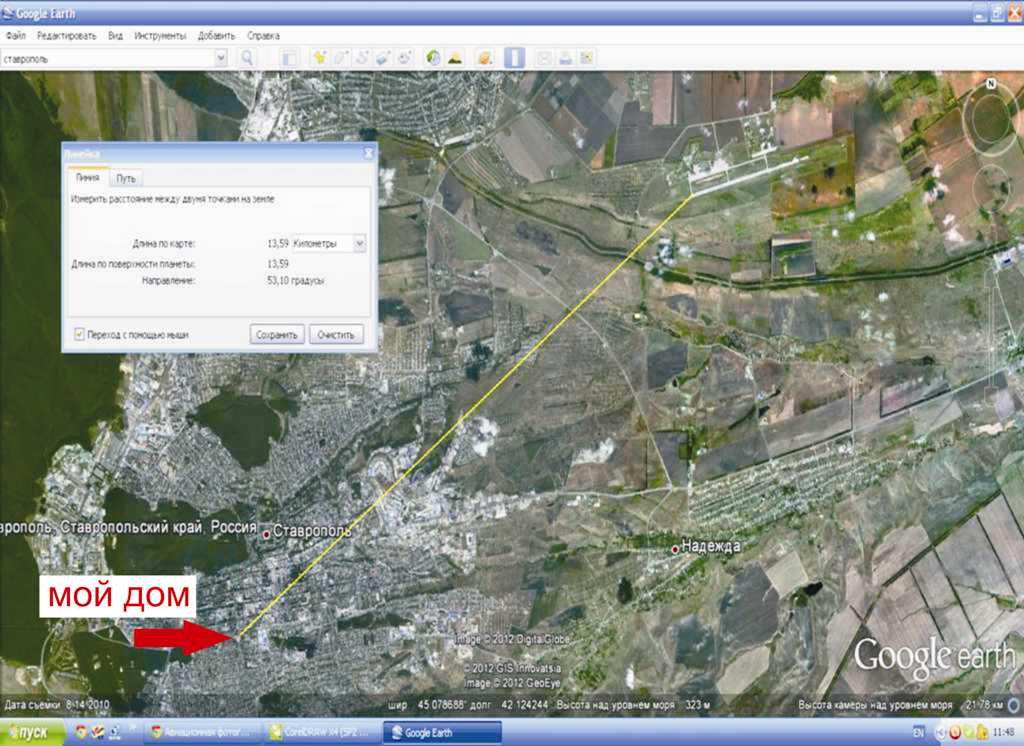Click the streaming status circle indicator
The width and height of the screenshot is (1024, 746).
[x=1014, y=705]
